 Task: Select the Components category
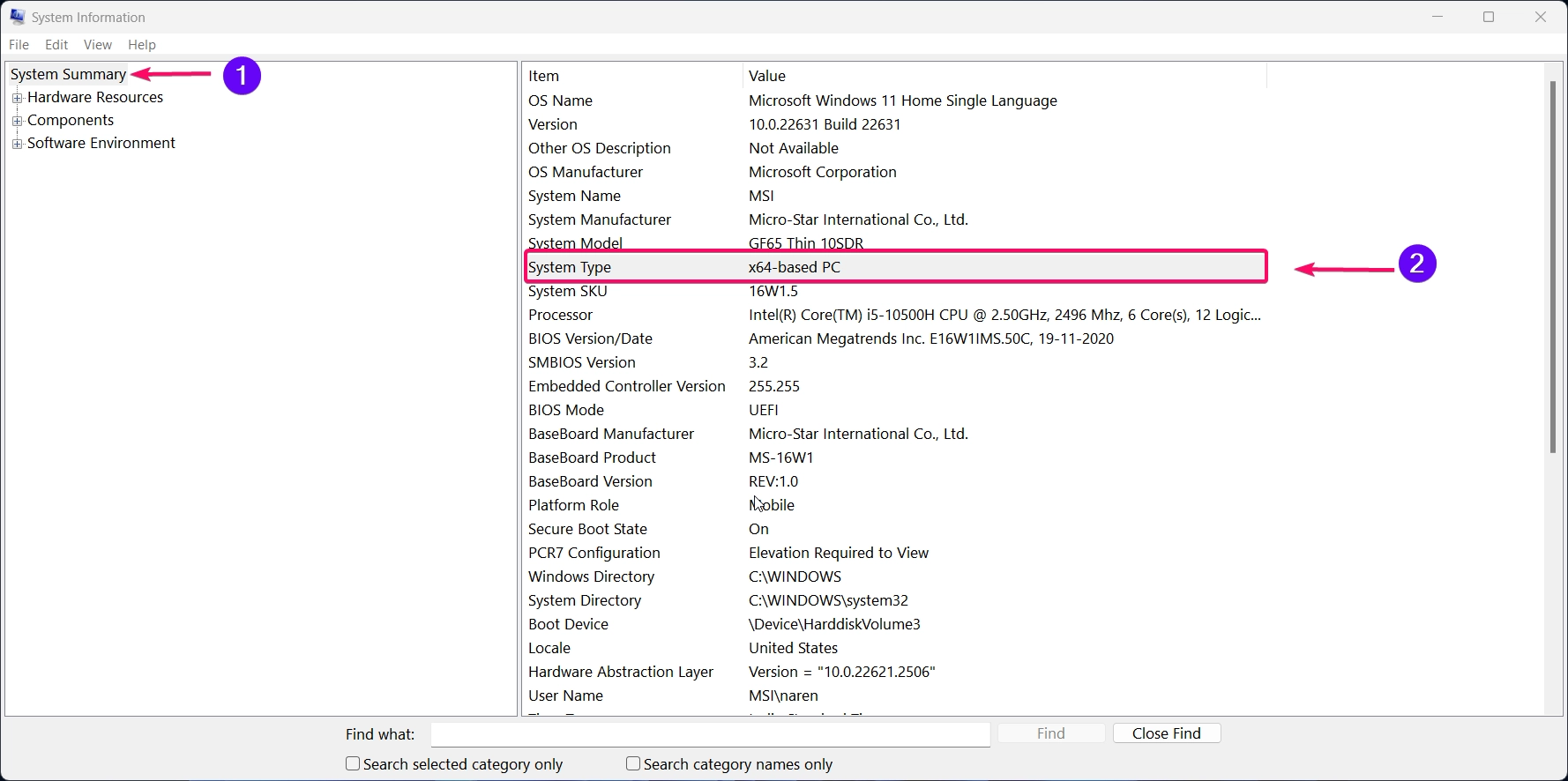point(71,120)
